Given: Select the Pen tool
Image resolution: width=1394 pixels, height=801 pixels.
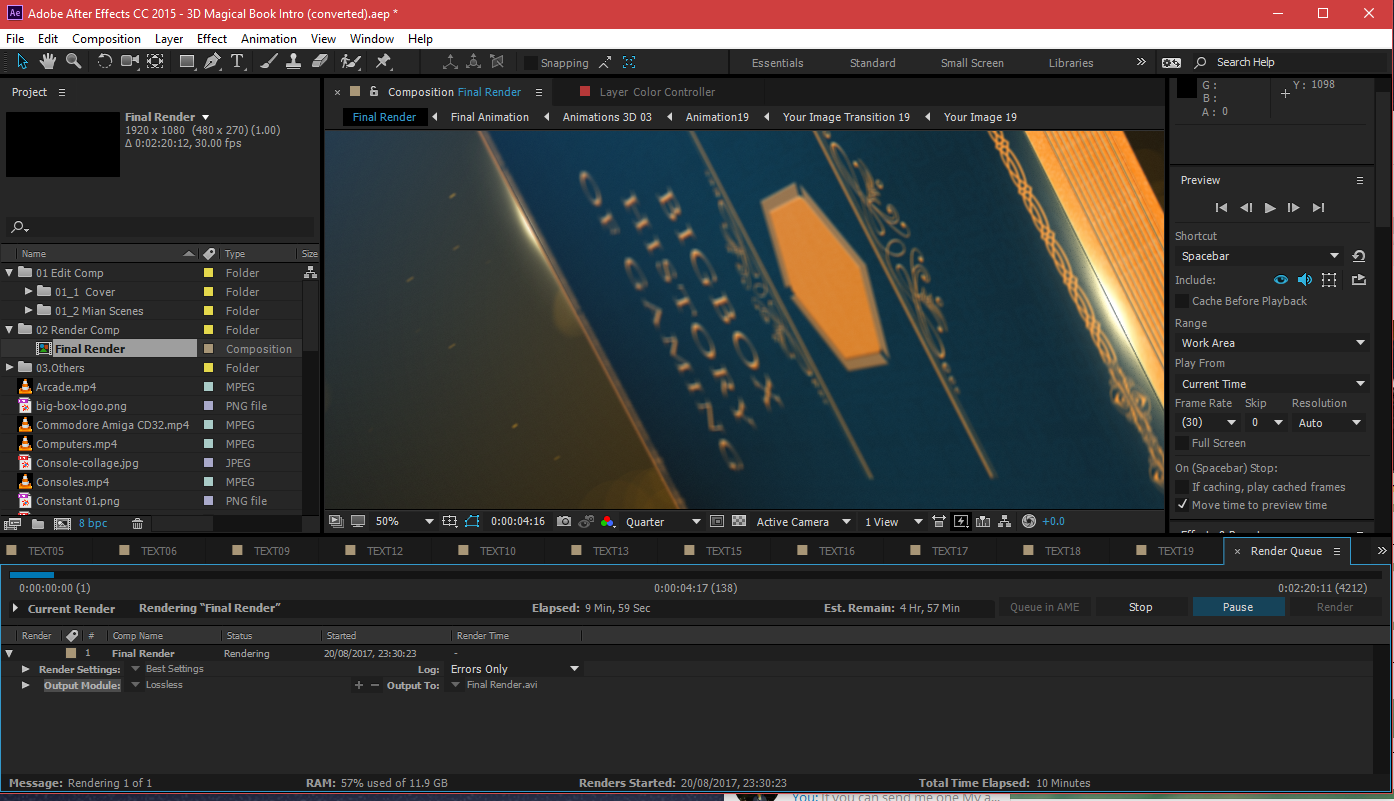Looking at the screenshot, I should [x=212, y=62].
